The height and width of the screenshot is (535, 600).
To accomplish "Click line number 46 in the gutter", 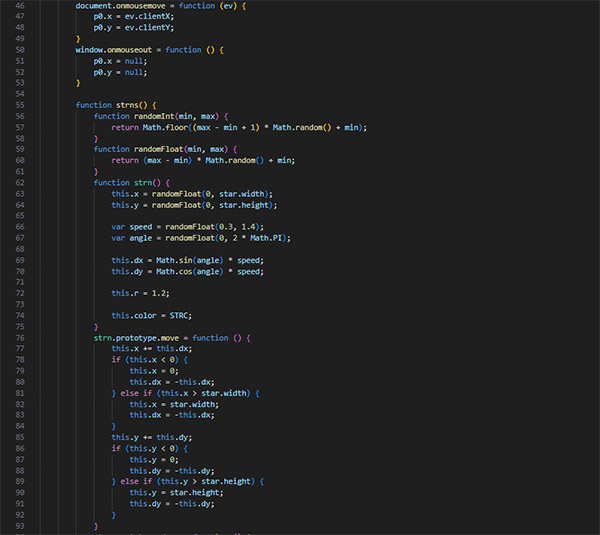I will click(x=20, y=6).
